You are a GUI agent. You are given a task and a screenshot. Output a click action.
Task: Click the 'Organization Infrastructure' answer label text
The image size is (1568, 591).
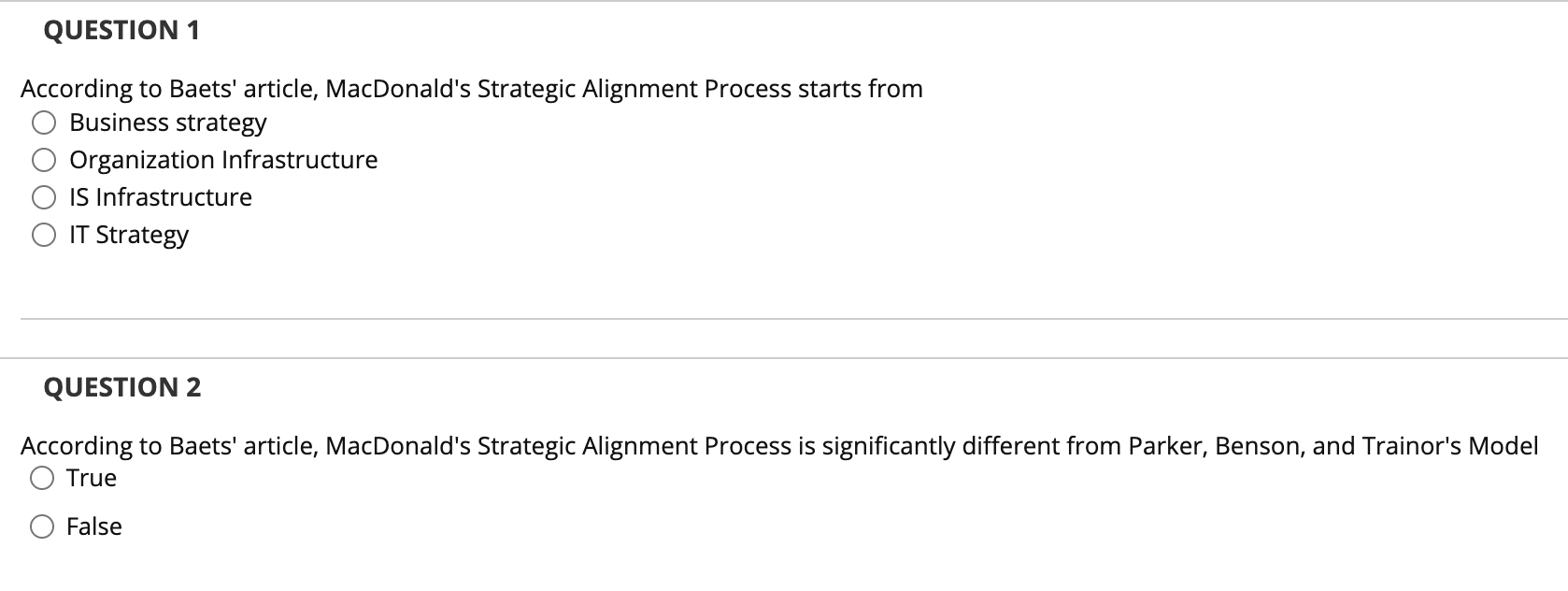(223, 160)
